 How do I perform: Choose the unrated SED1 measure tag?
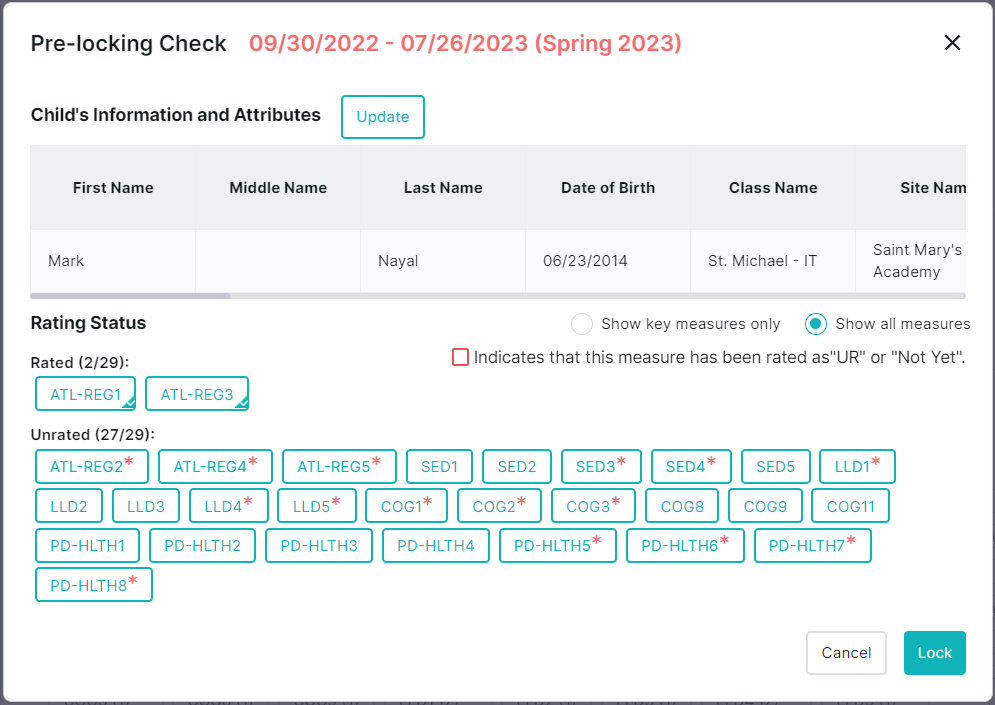click(439, 467)
